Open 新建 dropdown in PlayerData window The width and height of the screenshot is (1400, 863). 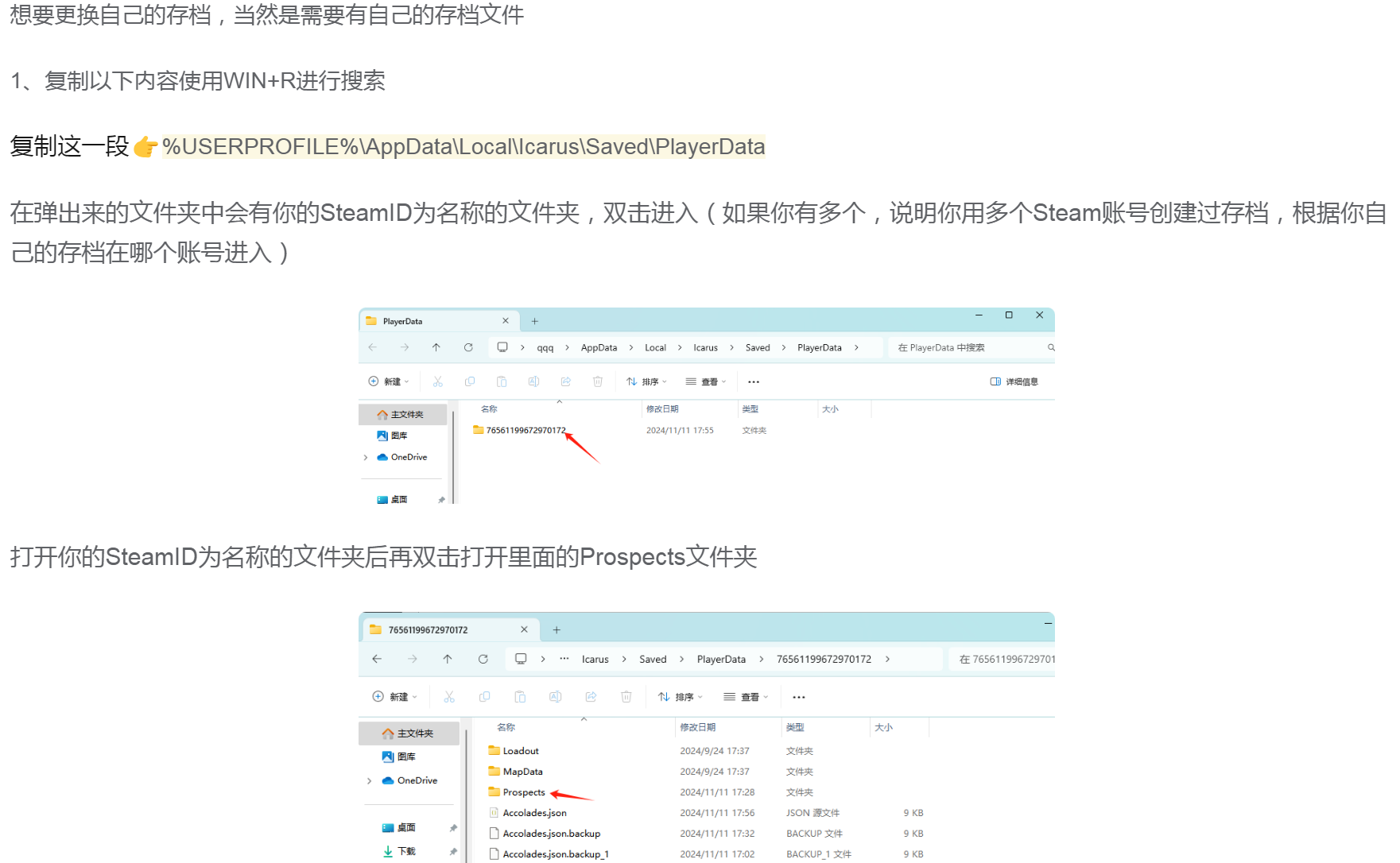coord(389,381)
